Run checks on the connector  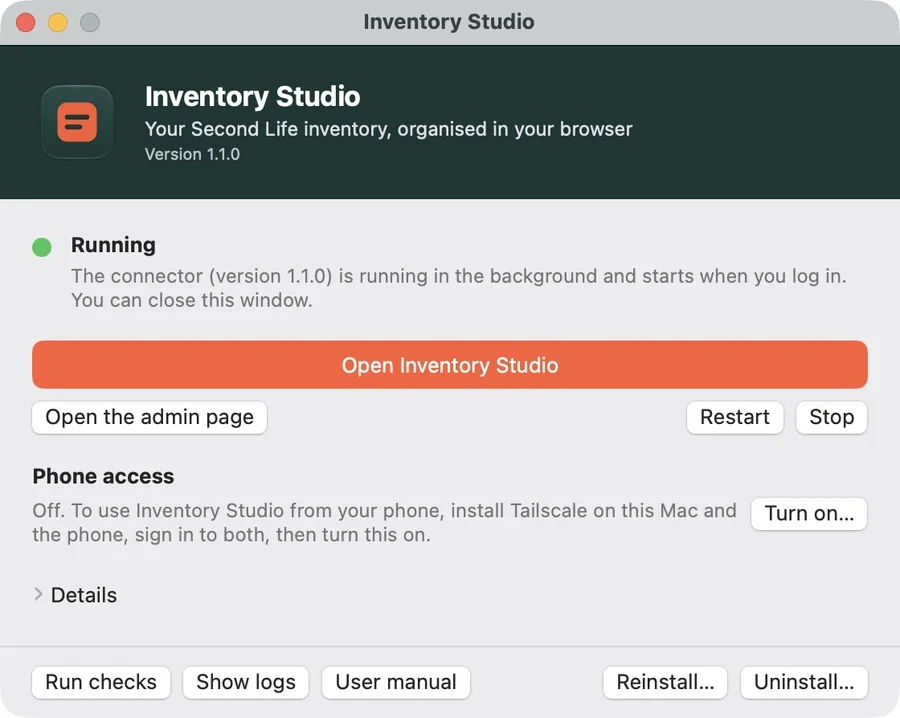[x=101, y=682]
